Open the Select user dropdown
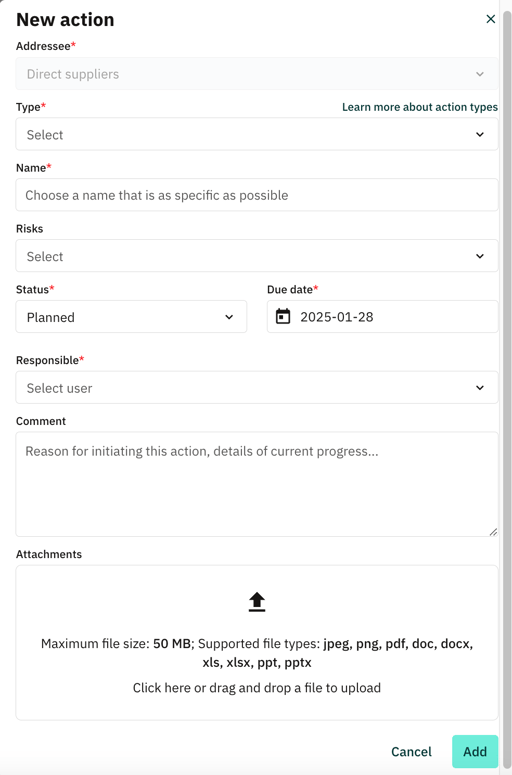 257,388
